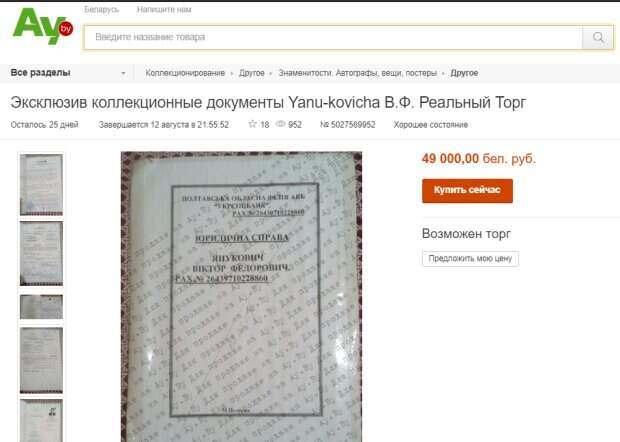Image resolution: width=620 pixels, height=442 pixels.
Task: Click the magnifier search icon button
Action: (598, 37)
